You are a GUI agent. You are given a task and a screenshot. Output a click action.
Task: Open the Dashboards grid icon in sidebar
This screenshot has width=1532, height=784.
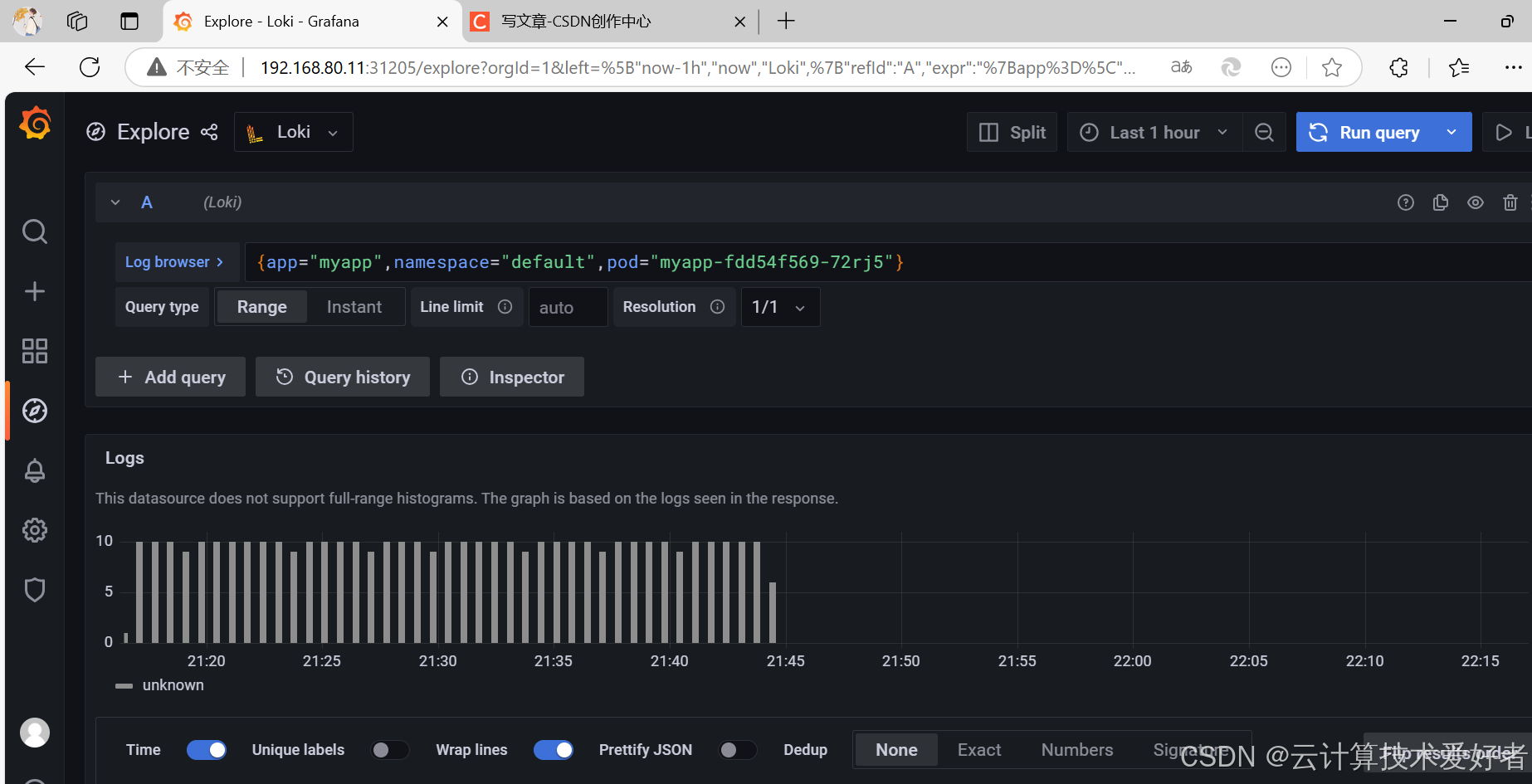(x=35, y=351)
